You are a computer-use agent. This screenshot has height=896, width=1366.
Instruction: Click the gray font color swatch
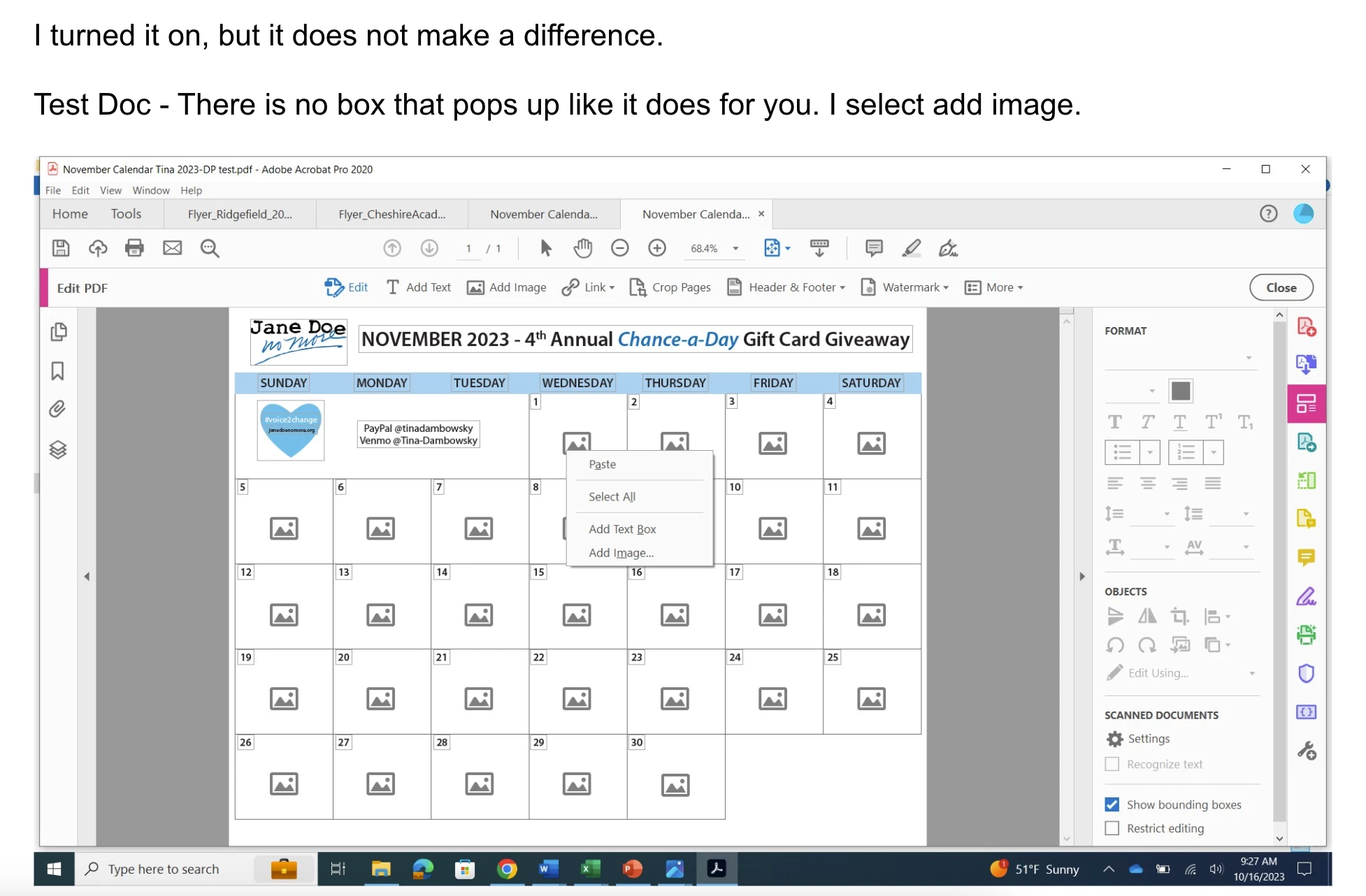pyautogui.click(x=1180, y=391)
